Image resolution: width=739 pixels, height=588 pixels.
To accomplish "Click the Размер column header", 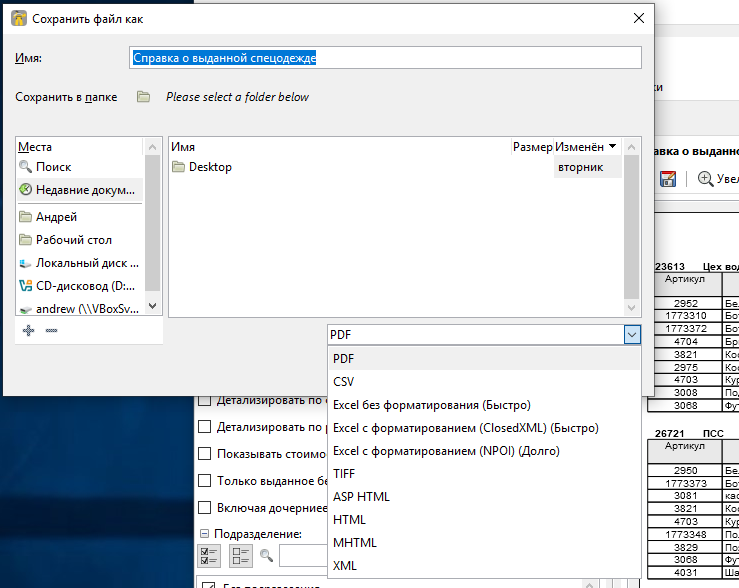I will point(532,147).
